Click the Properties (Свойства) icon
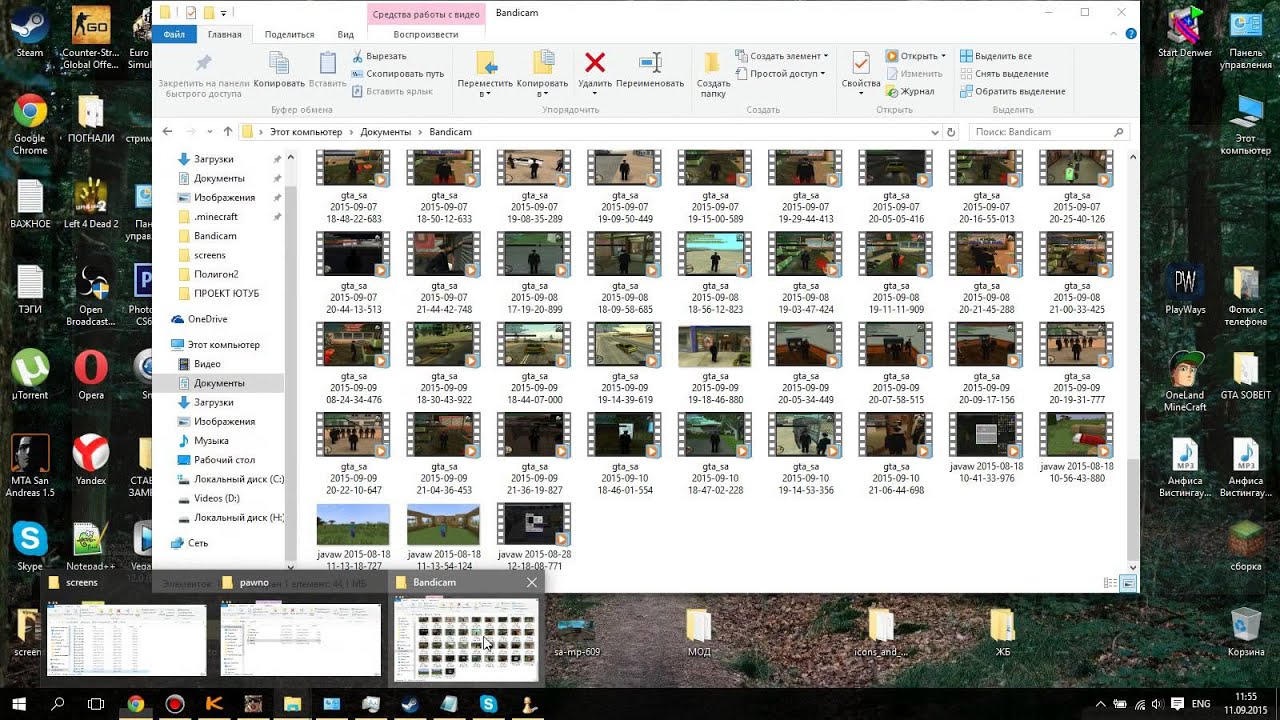Viewport: 1280px width, 720px height. click(860, 63)
